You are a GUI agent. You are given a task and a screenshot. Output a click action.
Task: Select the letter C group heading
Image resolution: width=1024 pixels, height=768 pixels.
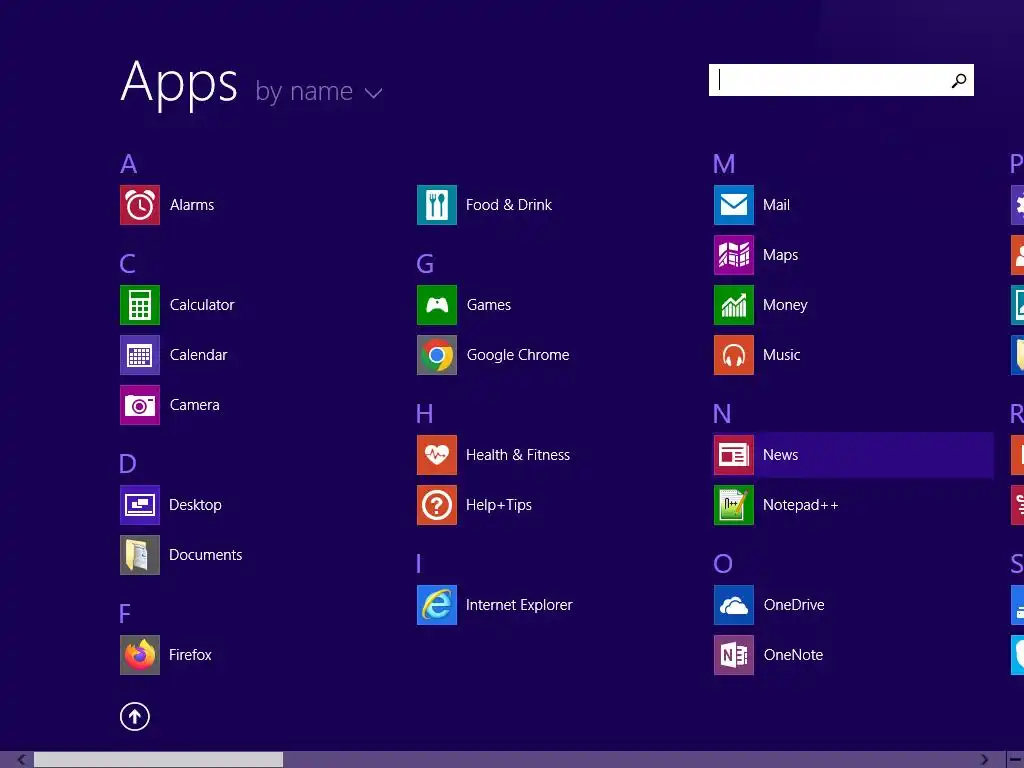click(128, 264)
